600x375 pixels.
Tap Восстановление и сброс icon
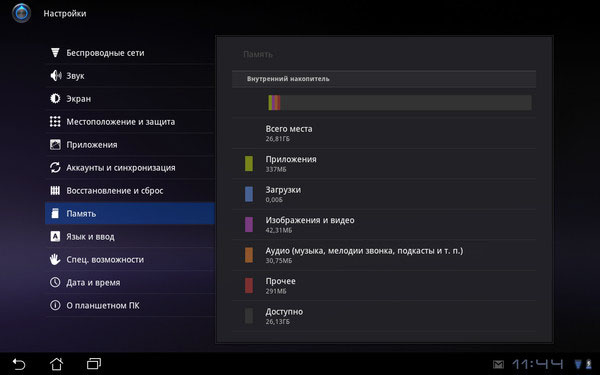(55, 191)
